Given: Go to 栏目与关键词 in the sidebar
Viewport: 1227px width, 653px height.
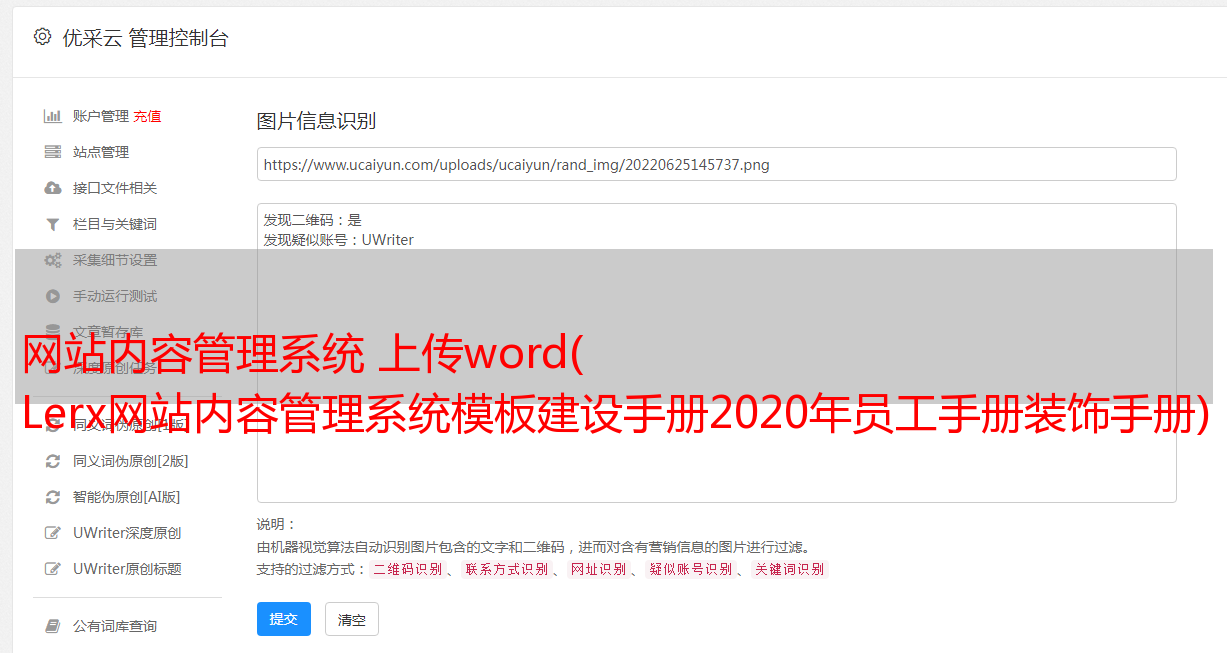Looking at the screenshot, I should point(115,224).
